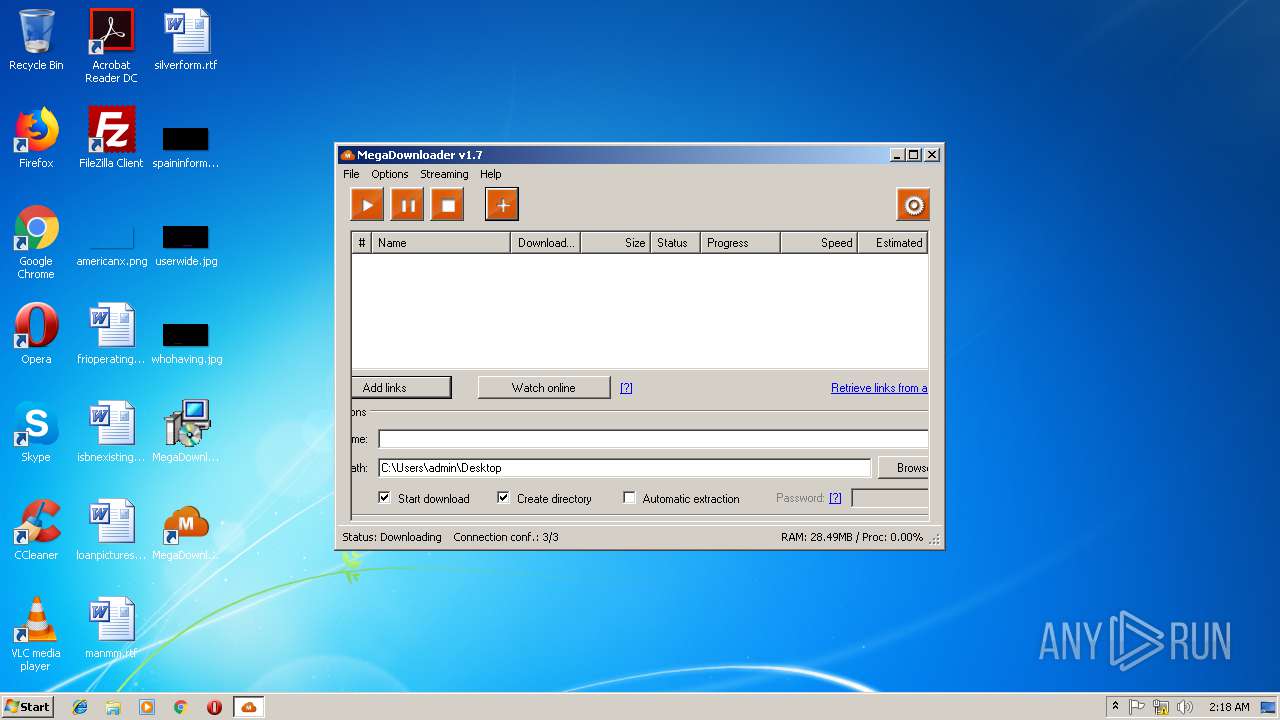
Task: Sort by the # column header
Action: coord(361,243)
